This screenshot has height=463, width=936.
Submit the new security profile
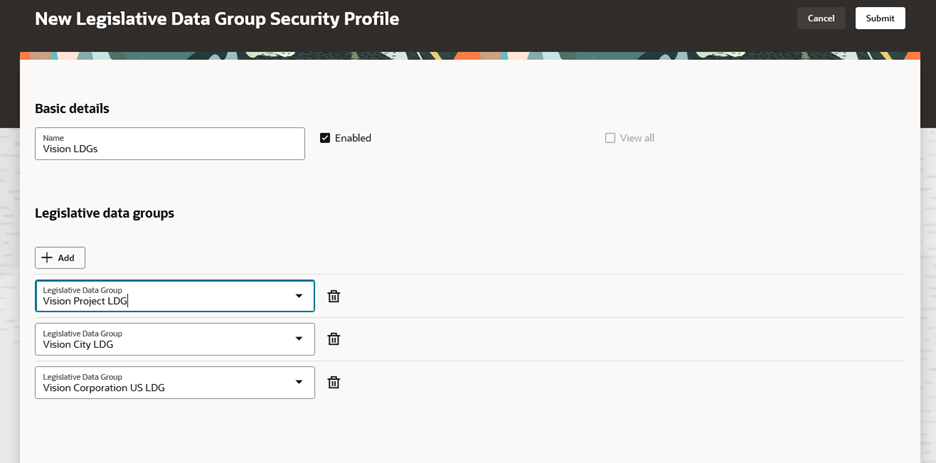[x=880, y=18]
